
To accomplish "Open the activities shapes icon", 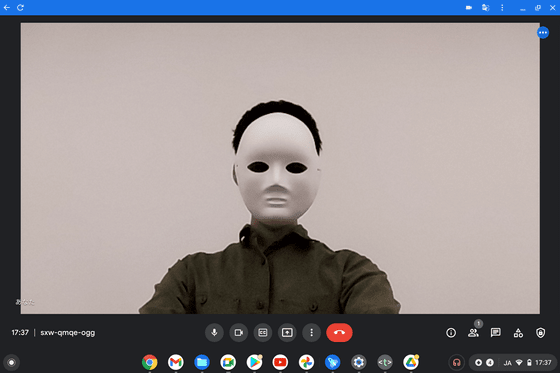I will pos(518,333).
